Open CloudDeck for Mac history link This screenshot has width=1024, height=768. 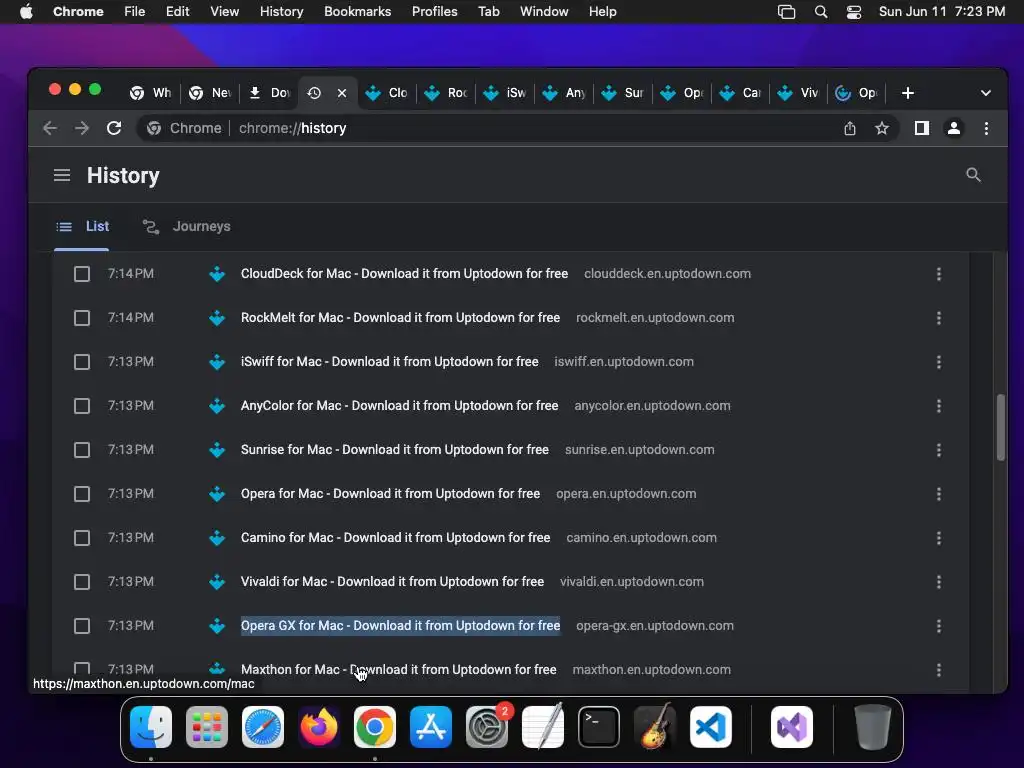click(404, 274)
